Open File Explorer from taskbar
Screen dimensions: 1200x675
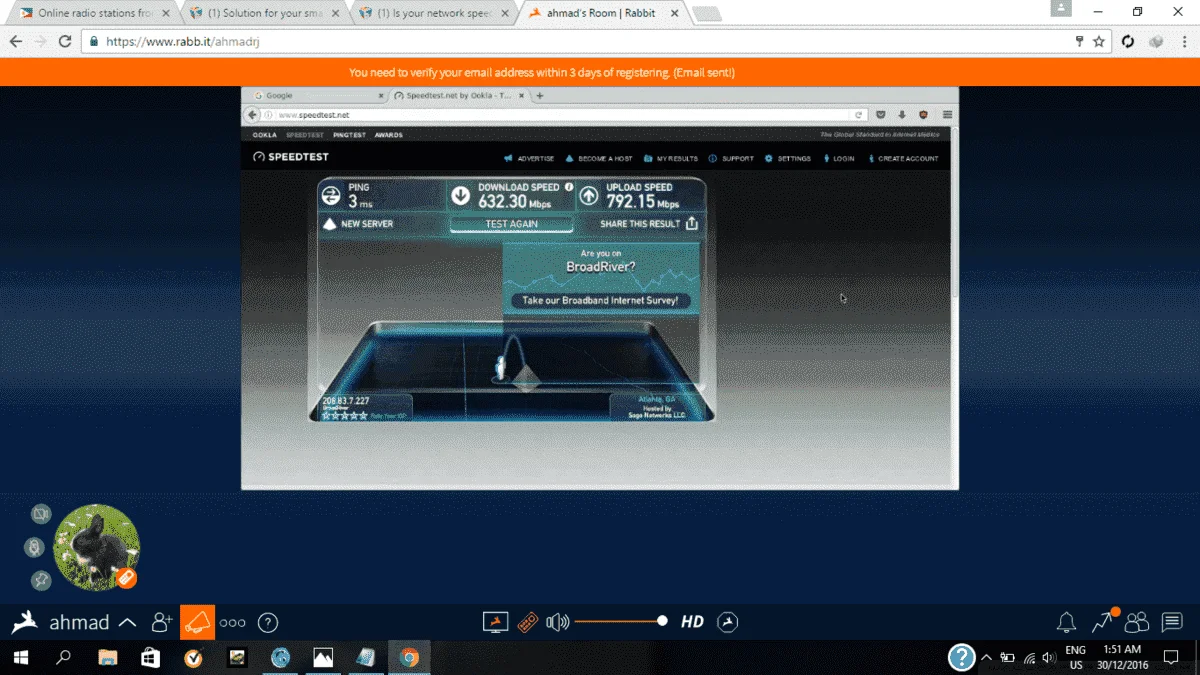107,658
